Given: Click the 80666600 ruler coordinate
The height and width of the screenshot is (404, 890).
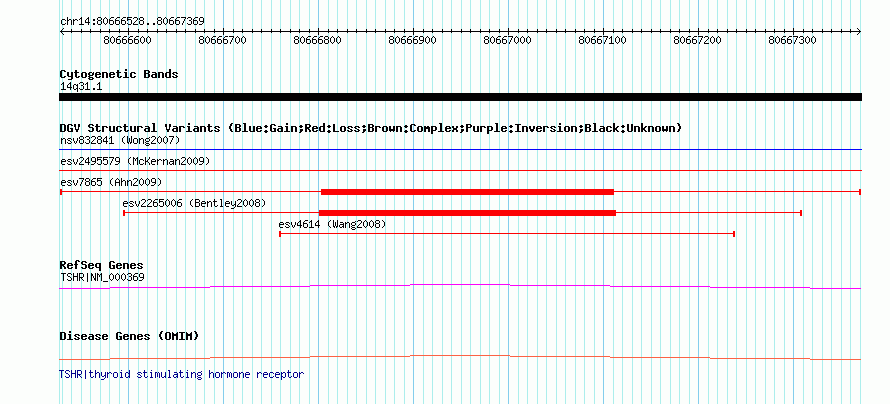Looking at the screenshot, I should pos(128,40).
